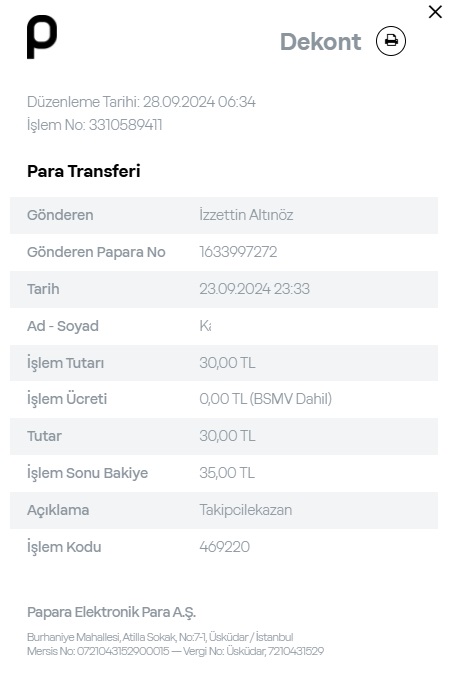Image resolution: width=453 pixels, height=676 pixels.
Task: Click the Papara logo
Action: pos(42,37)
